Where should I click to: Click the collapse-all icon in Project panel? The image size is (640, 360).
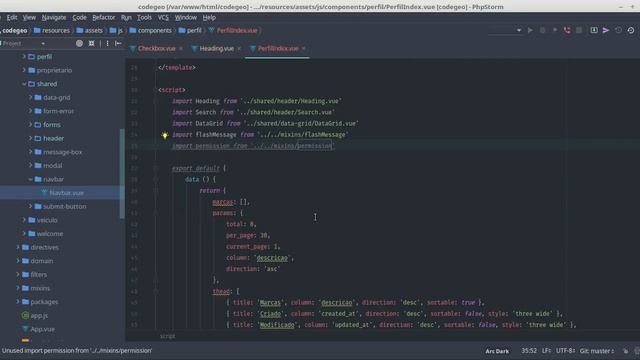(91, 43)
